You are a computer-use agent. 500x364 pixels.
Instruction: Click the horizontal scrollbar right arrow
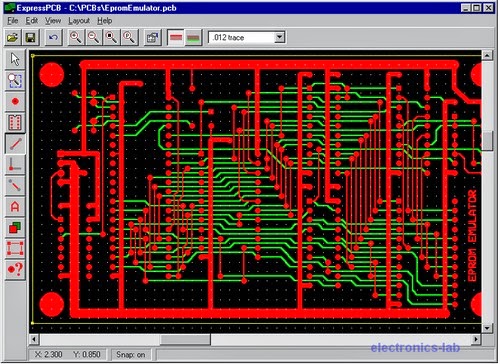pos(476,339)
